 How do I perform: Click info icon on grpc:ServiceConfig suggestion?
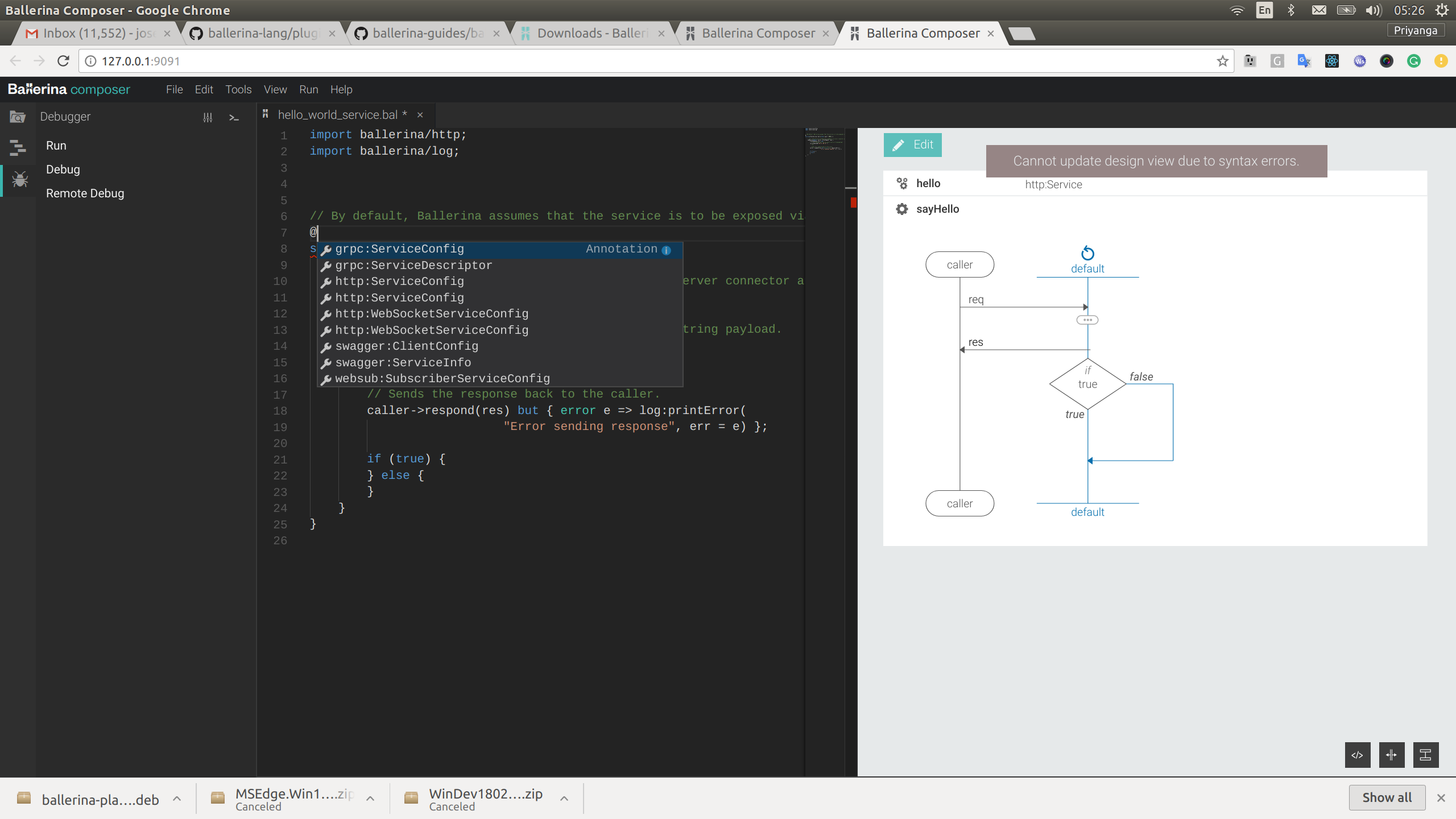[x=666, y=250]
